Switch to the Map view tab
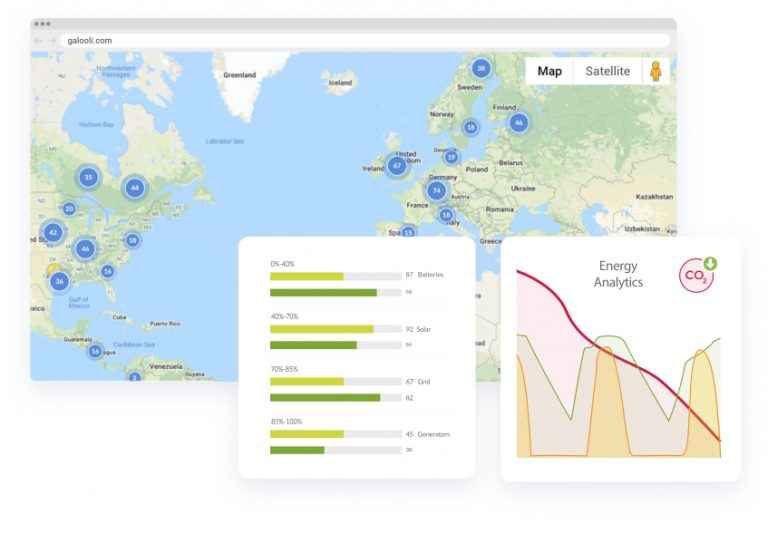The image size is (768, 534). [550, 72]
